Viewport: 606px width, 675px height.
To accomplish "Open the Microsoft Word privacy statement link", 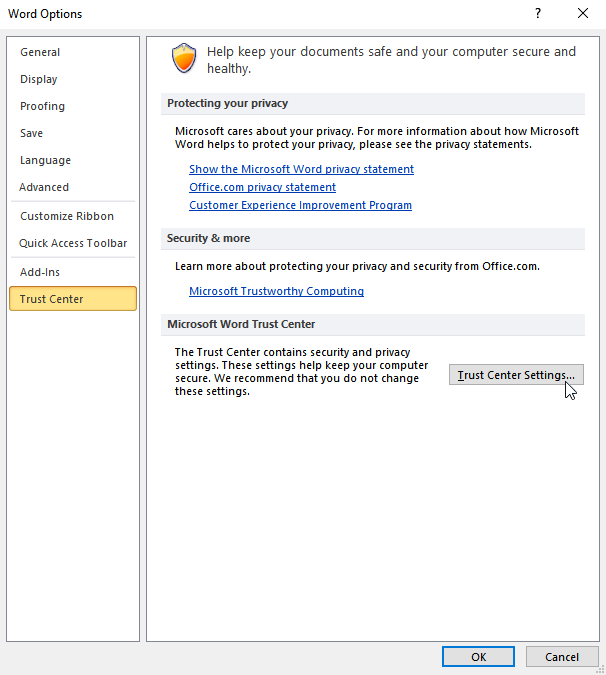I will 301,169.
